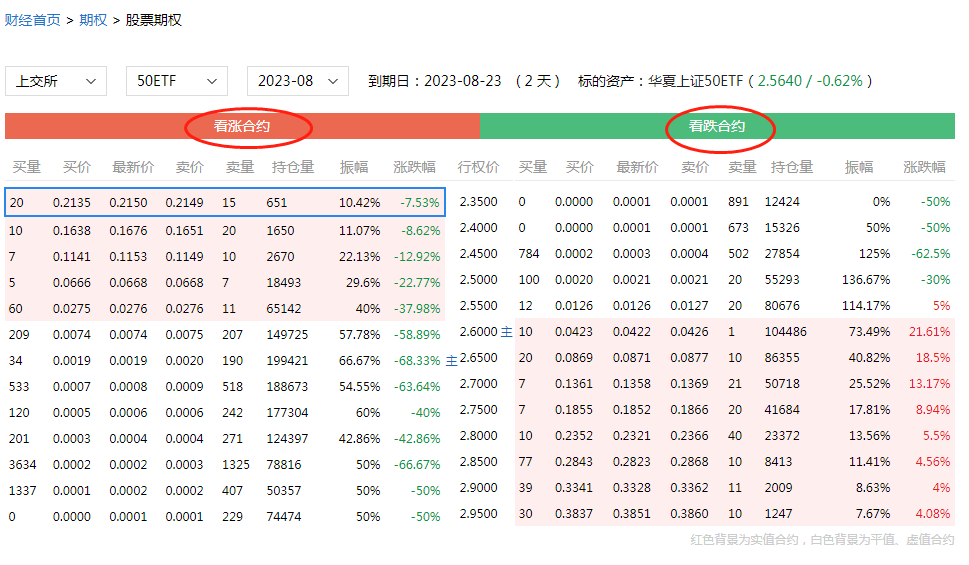Sort by call-side 持仓量 column header
The width and height of the screenshot is (969, 565).
[x=293, y=167]
